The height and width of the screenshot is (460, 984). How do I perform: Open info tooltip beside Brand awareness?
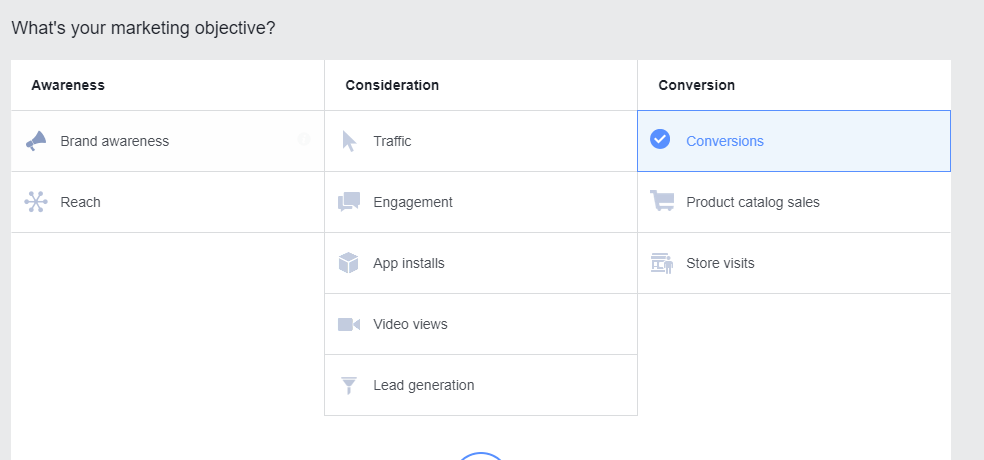point(304,139)
